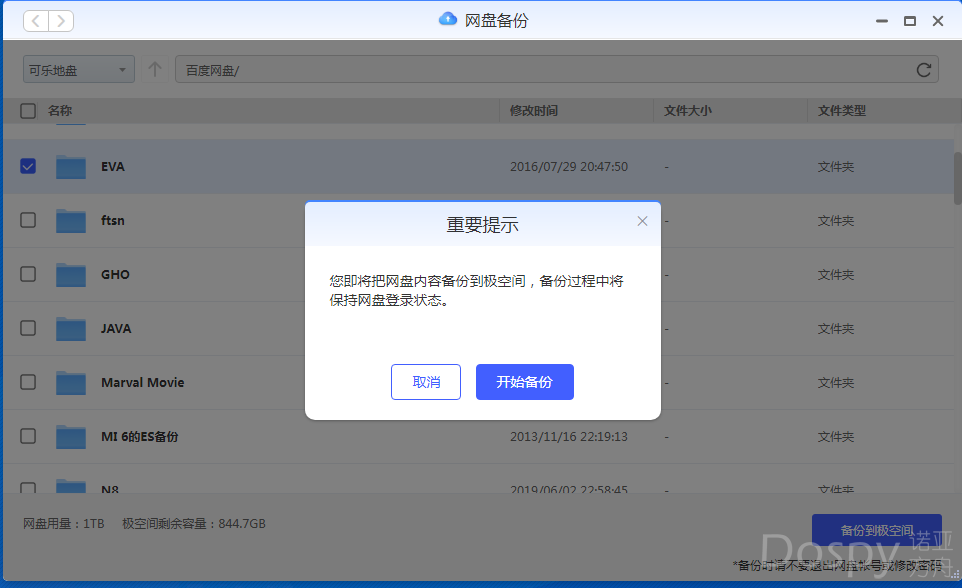962x588 pixels.
Task: Click the GHO folder icon
Action: point(71,275)
